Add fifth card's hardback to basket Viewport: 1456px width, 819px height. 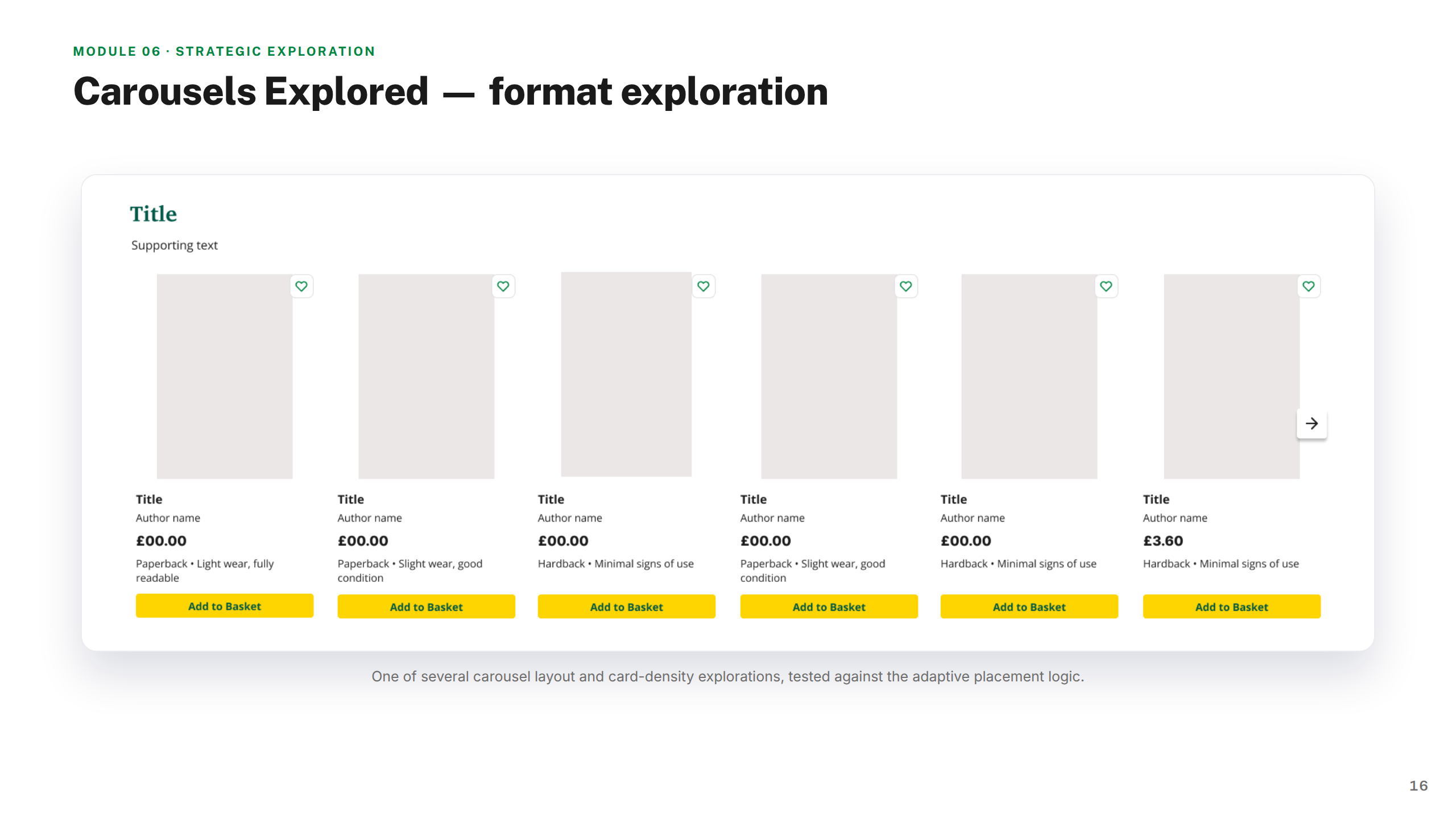1029,607
